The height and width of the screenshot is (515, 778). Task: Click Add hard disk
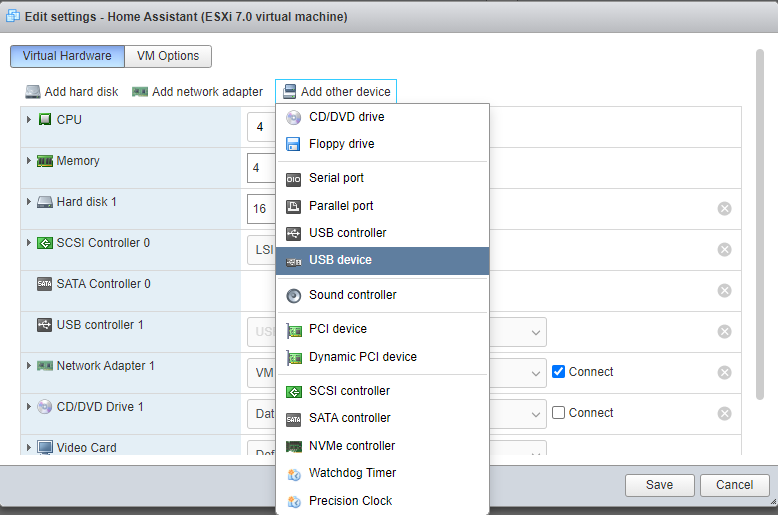tap(72, 92)
